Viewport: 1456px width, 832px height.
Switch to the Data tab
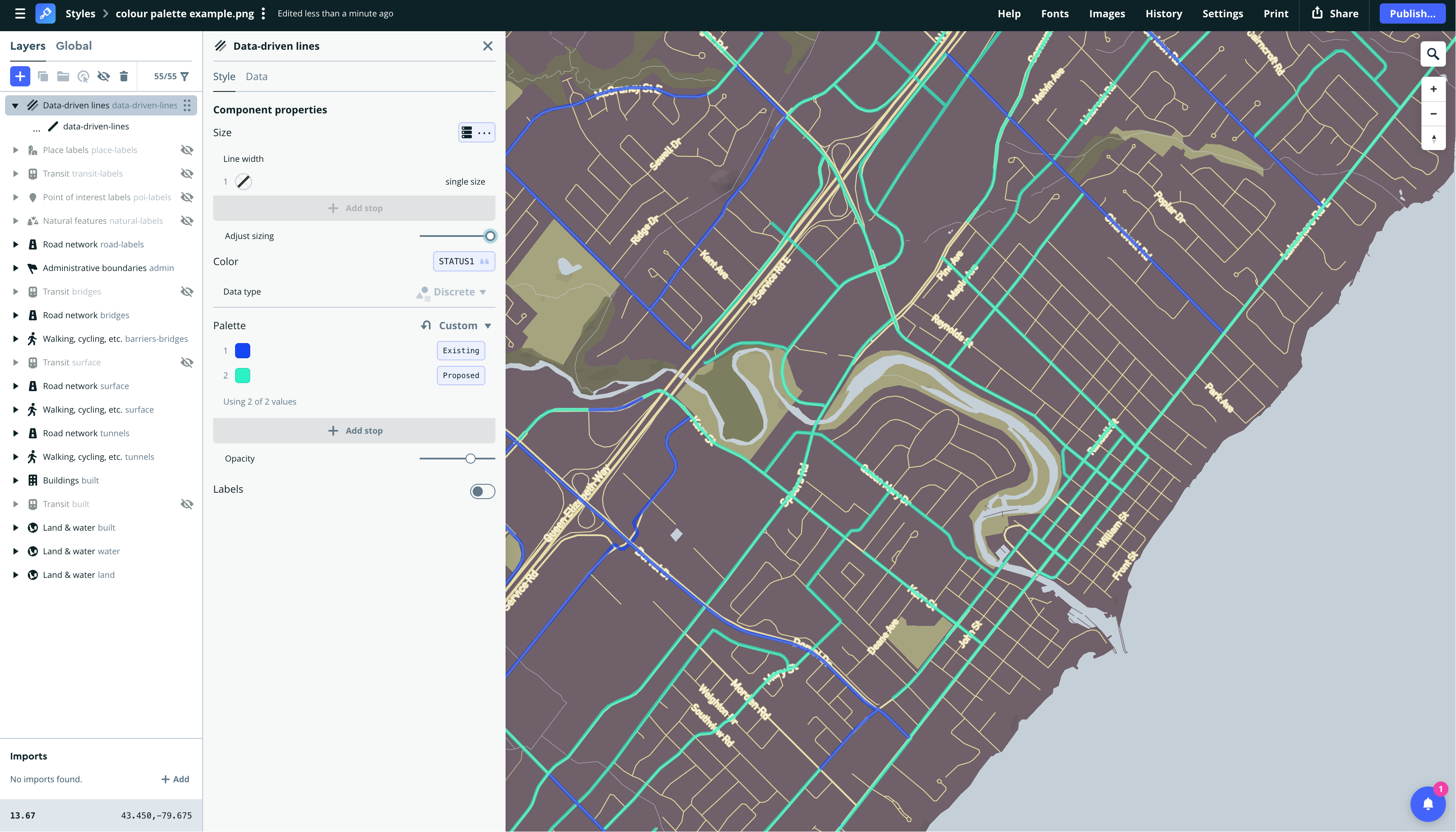coord(257,76)
